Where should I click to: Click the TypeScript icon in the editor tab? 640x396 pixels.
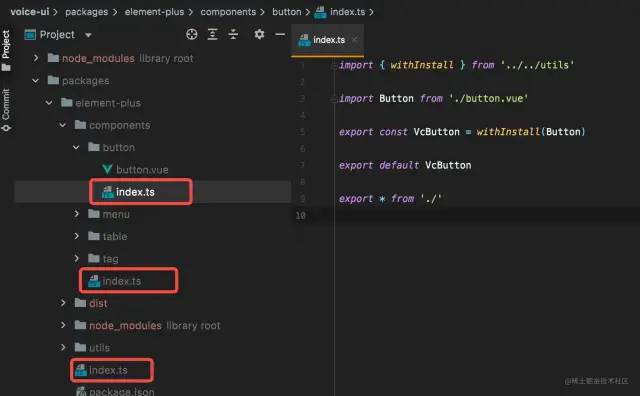[304, 40]
